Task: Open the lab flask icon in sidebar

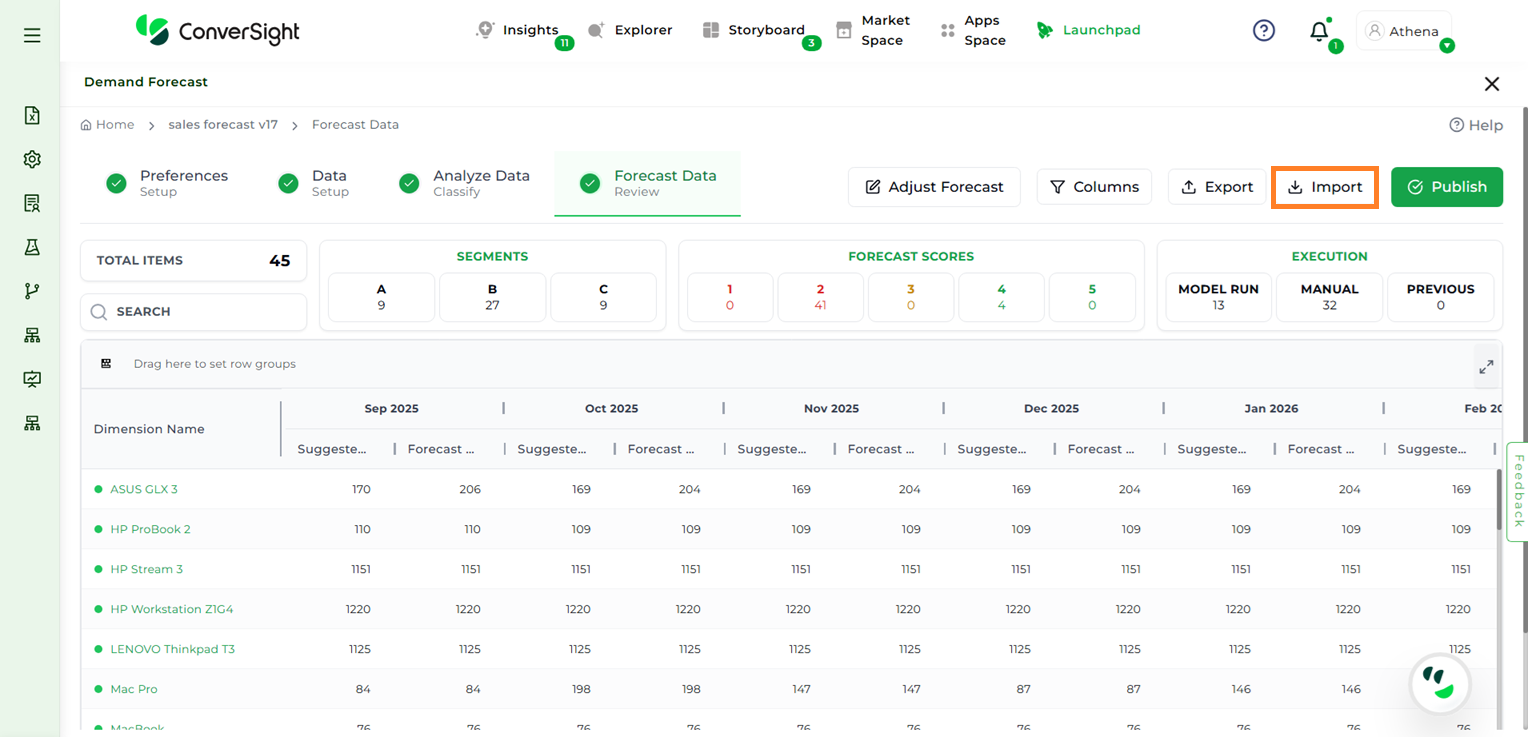Action: [x=32, y=247]
